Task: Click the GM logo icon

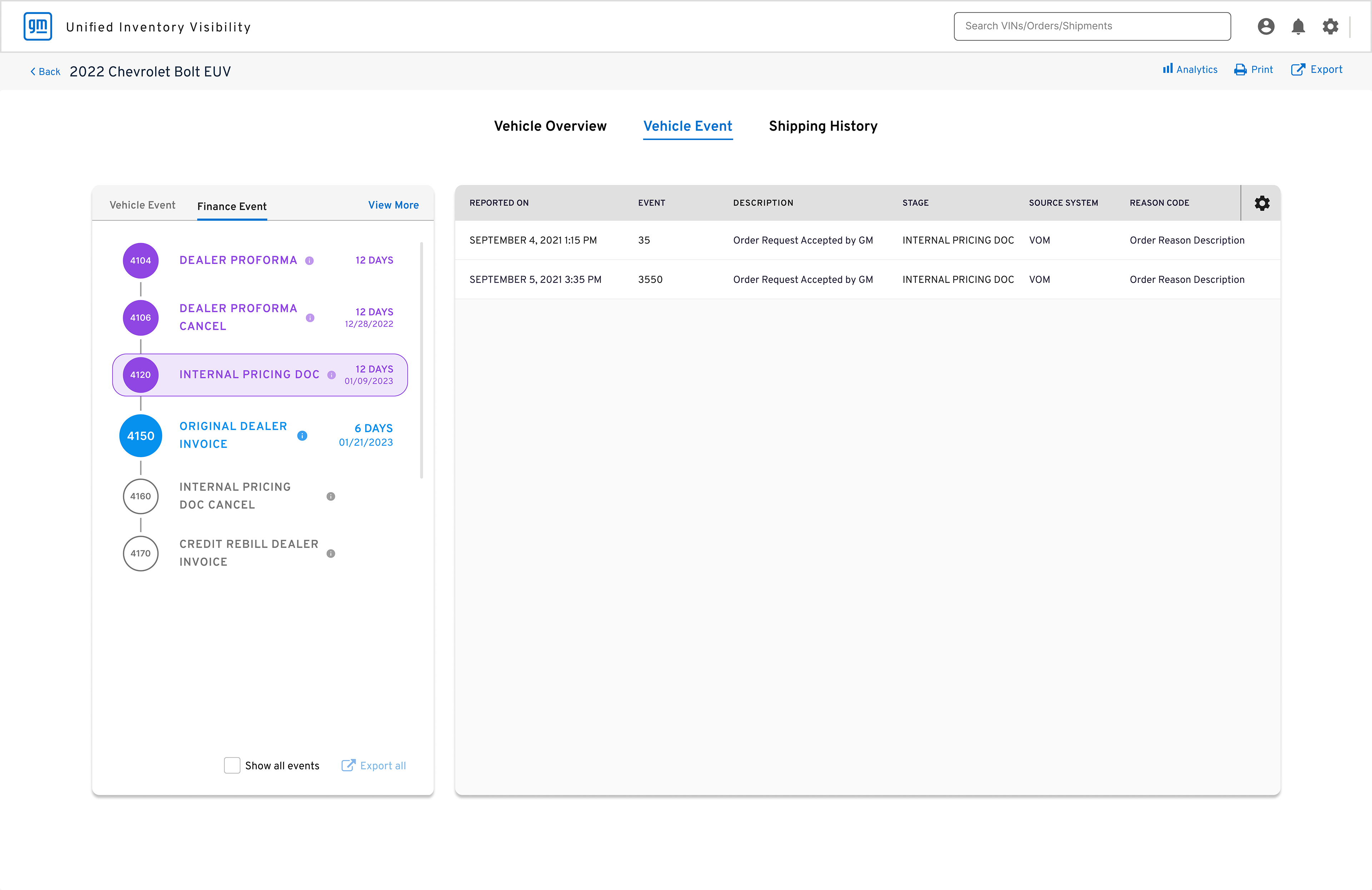Action: (x=38, y=26)
